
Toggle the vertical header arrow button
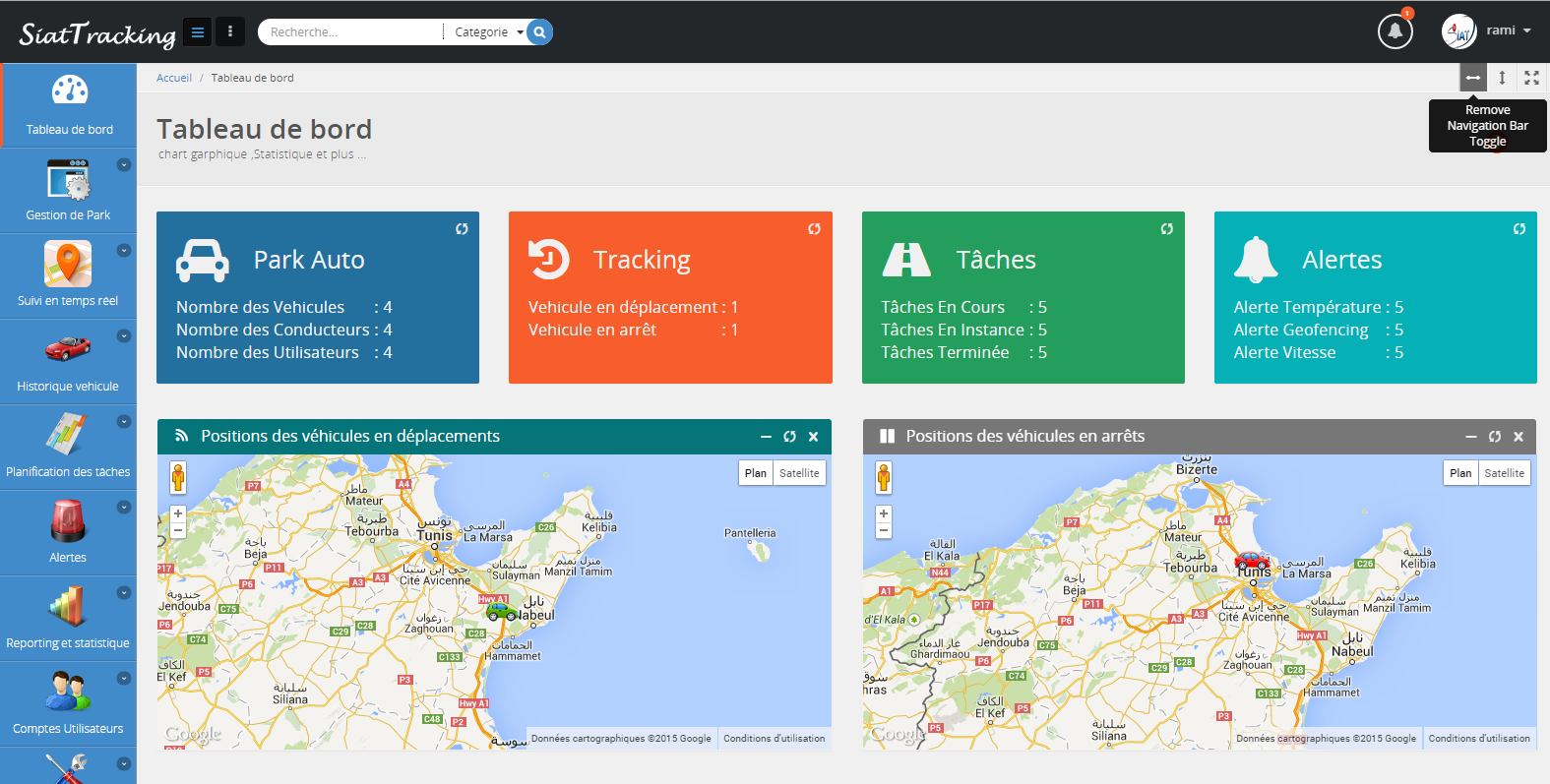[x=1502, y=78]
